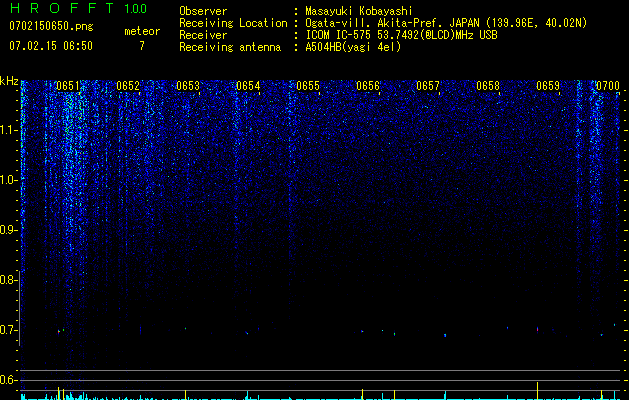Image resolution: width=629 pixels, height=400 pixels.
Task: Click the 0658 time axis label
Action: click(488, 86)
